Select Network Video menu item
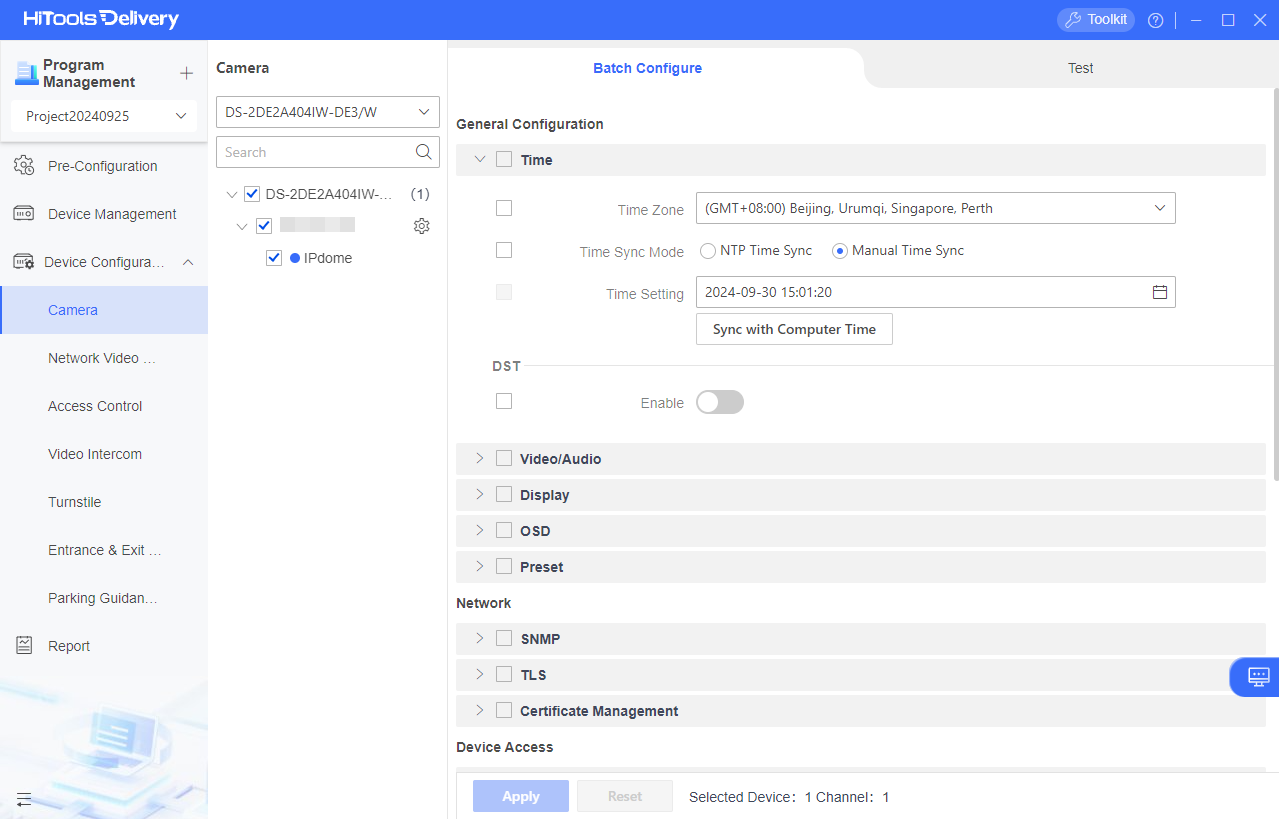The image size is (1279, 819). [x=102, y=358]
